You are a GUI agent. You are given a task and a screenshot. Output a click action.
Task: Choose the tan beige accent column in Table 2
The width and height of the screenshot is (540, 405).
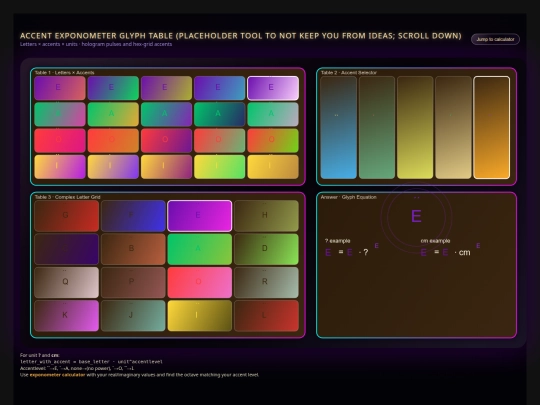453,127
